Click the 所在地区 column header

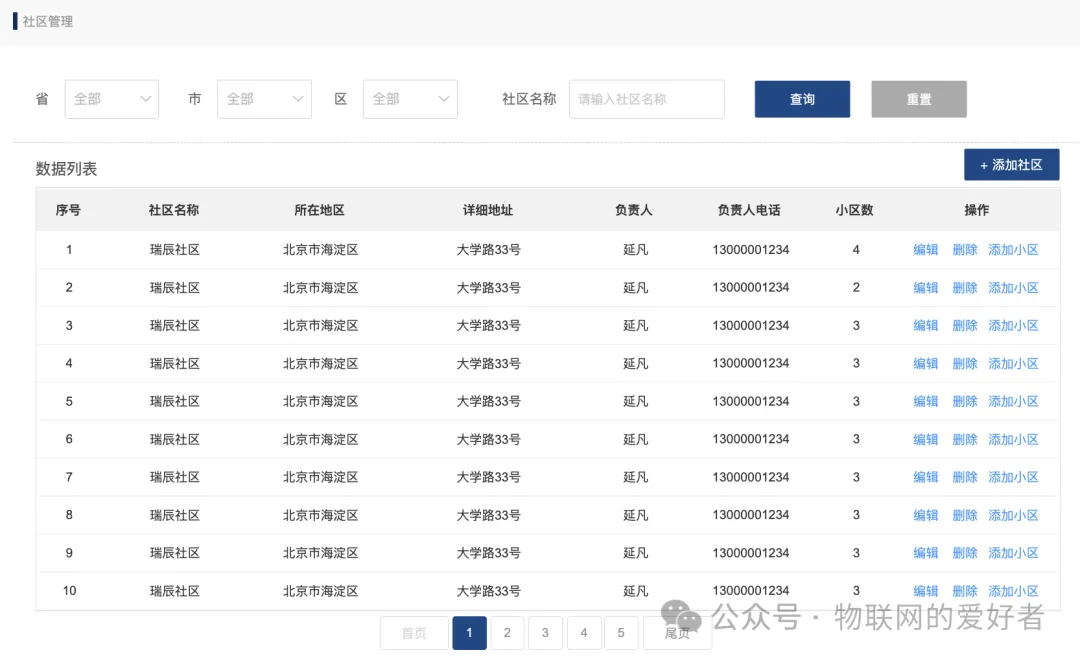320,210
